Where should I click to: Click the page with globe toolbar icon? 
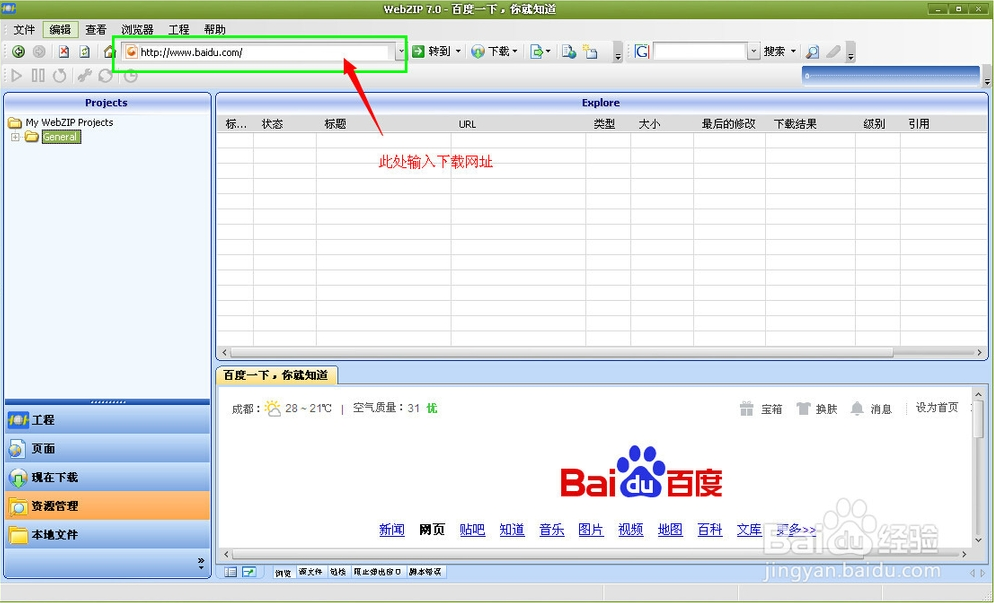569,51
